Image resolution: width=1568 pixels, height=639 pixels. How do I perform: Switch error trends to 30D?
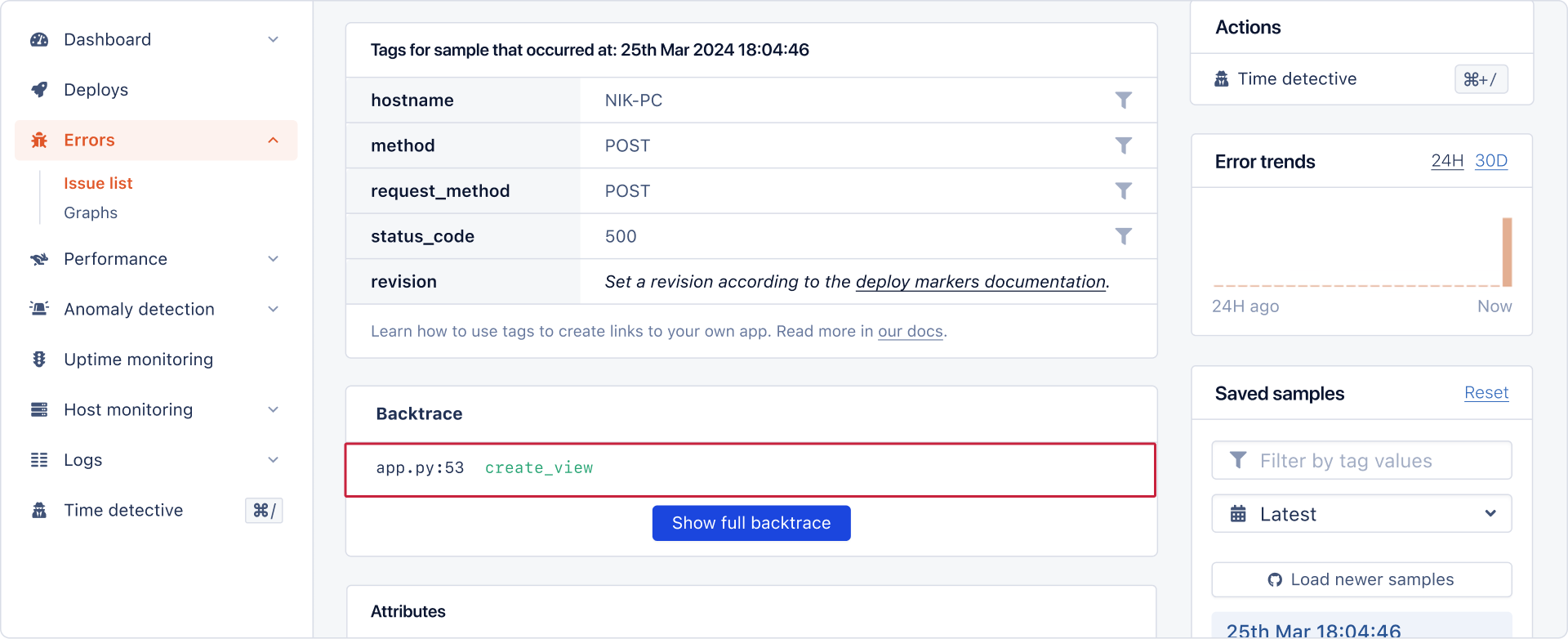(1491, 161)
